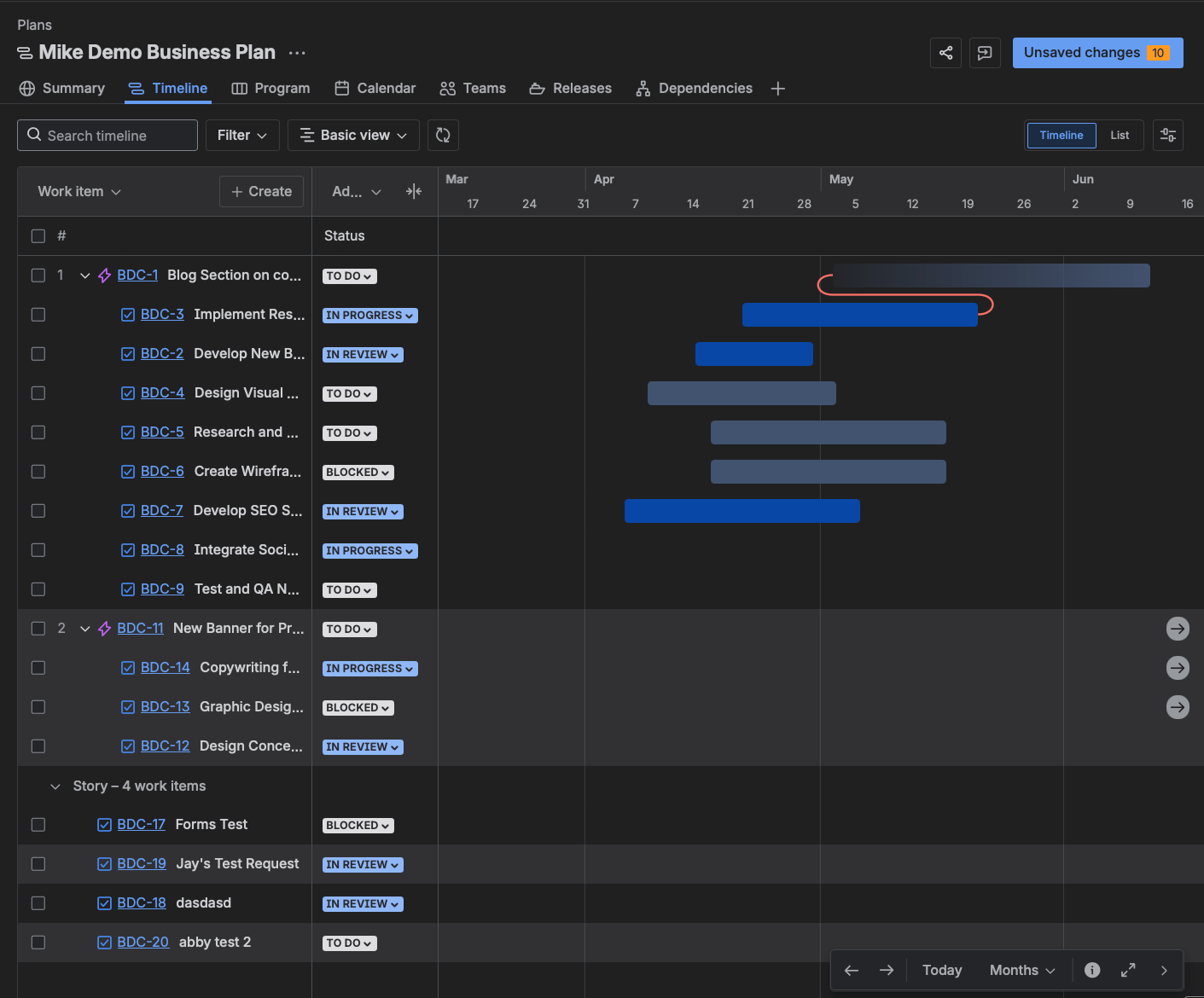Image resolution: width=1204 pixels, height=998 pixels.
Task: Open the Filter dropdown
Action: click(242, 135)
